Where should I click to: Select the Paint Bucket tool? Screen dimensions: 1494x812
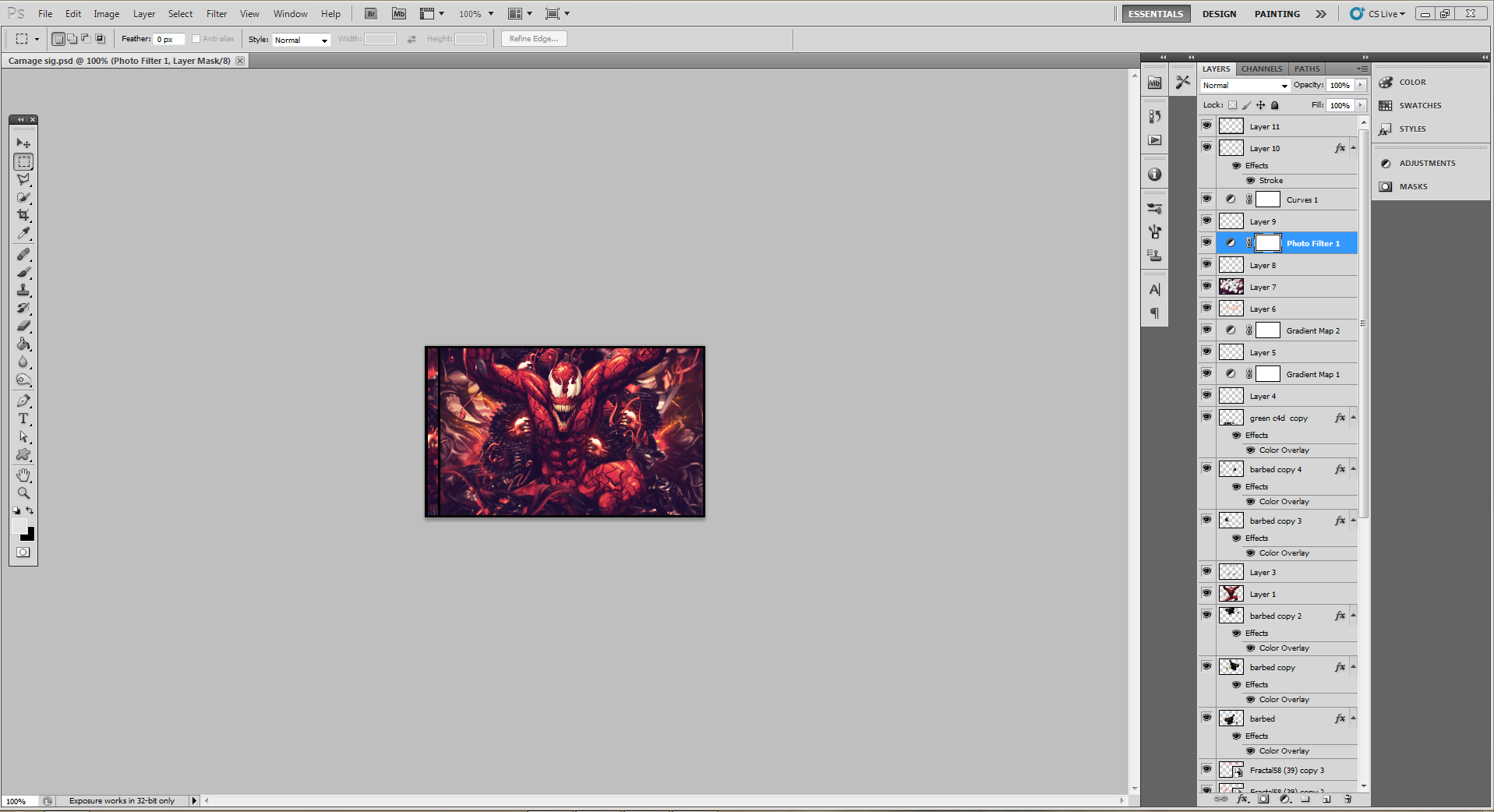[23, 344]
